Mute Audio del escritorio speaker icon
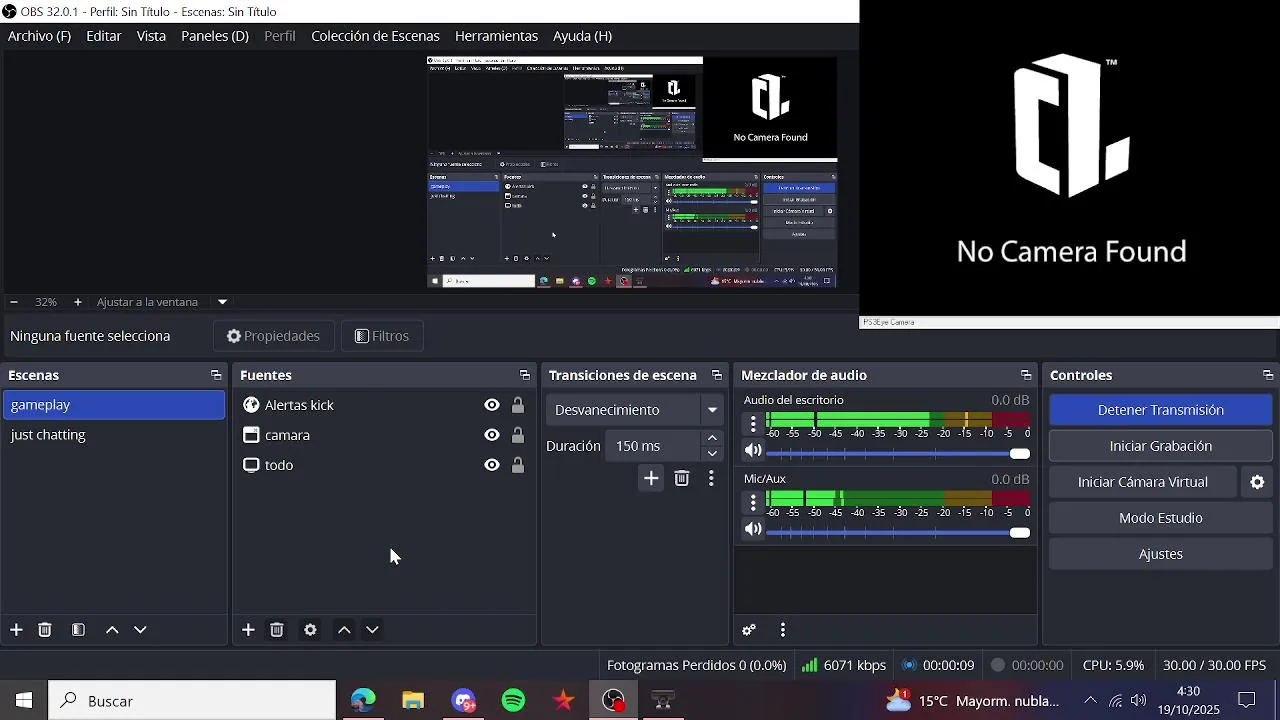The image size is (1280, 720). click(x=753, y=452)
